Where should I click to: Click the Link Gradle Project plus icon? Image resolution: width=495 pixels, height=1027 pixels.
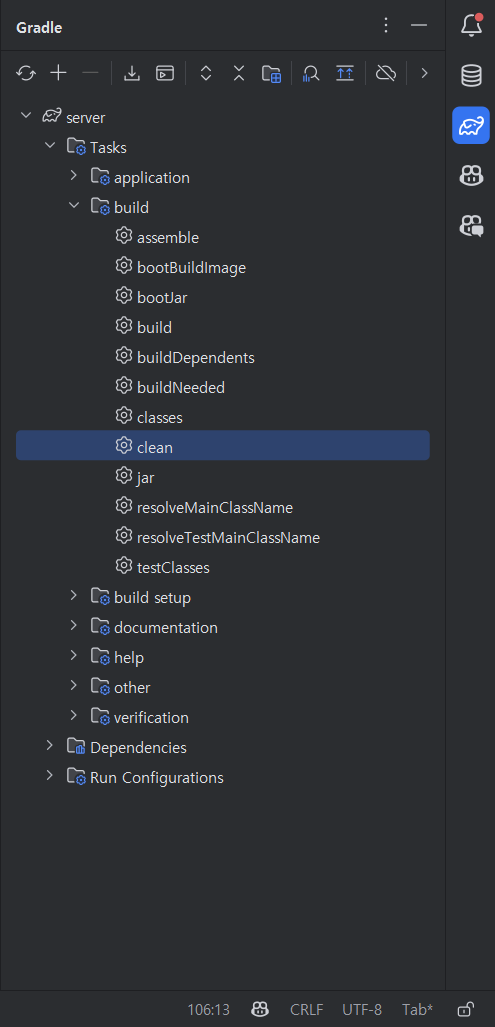[x=59, y=73]
